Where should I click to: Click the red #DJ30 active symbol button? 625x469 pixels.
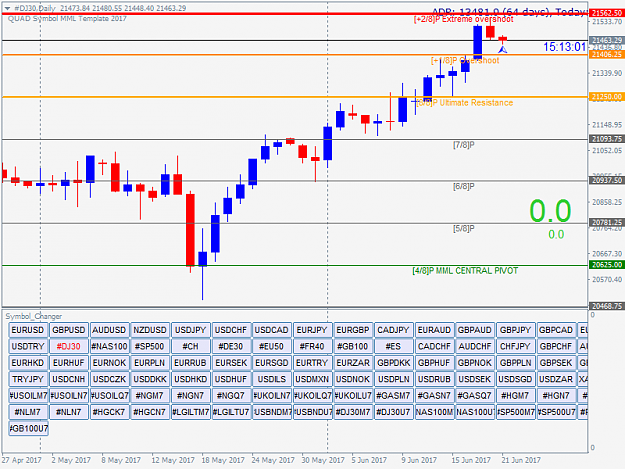click(69, 346)
